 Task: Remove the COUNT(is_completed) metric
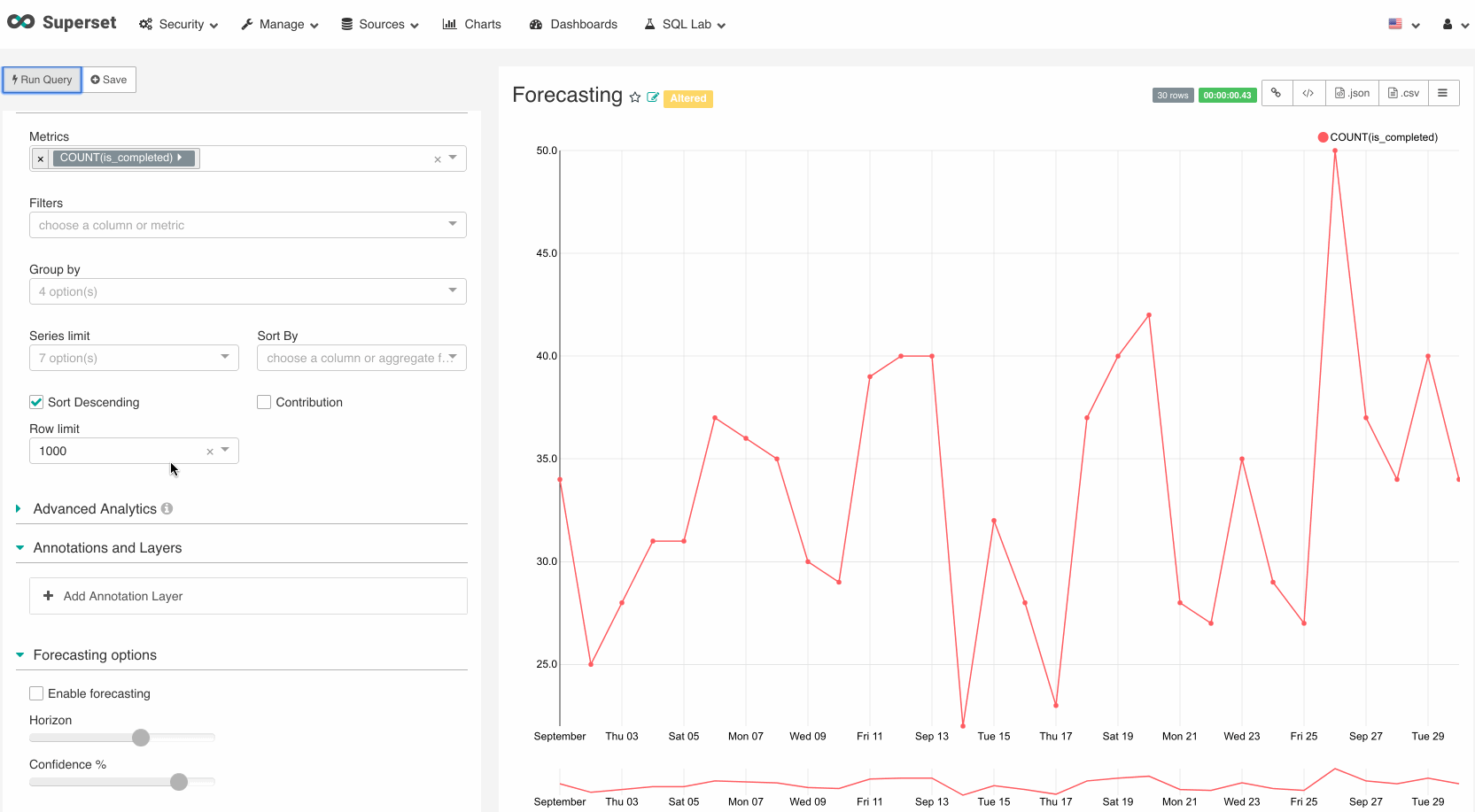click(x=40, y=158)
